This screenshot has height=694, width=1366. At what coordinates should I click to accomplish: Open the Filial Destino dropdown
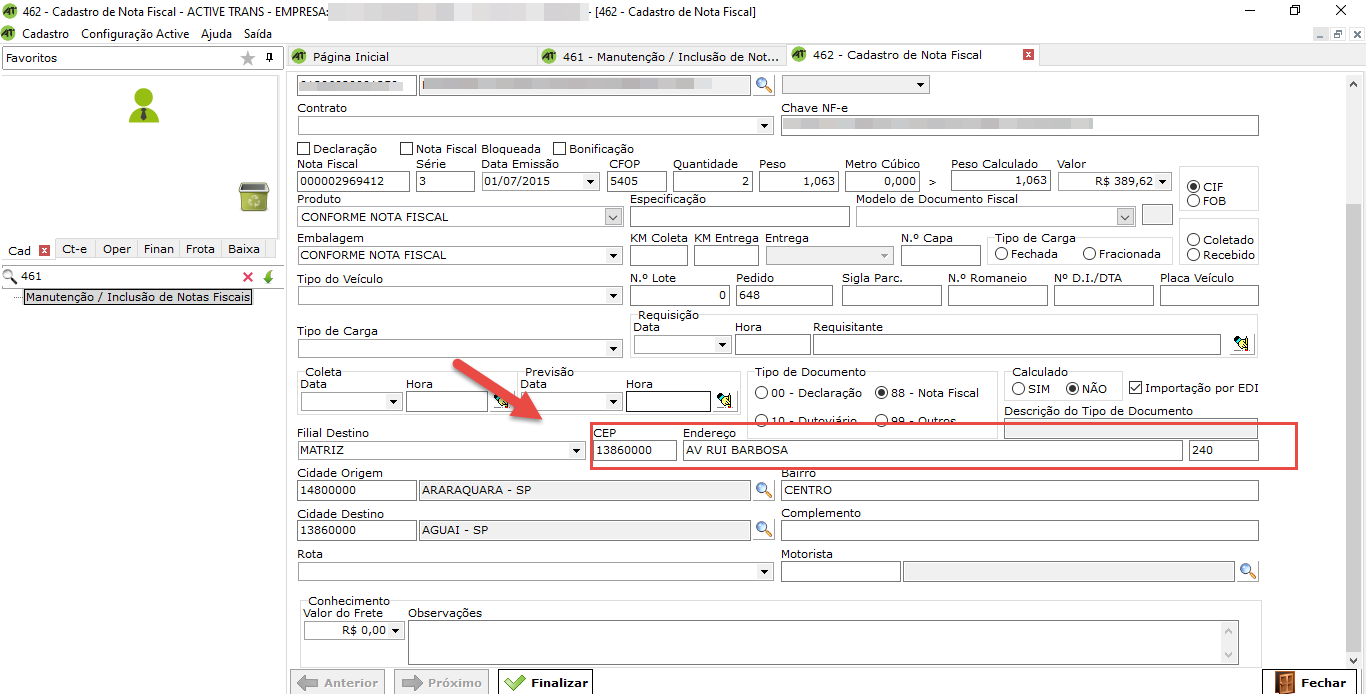tap(576, 451)
